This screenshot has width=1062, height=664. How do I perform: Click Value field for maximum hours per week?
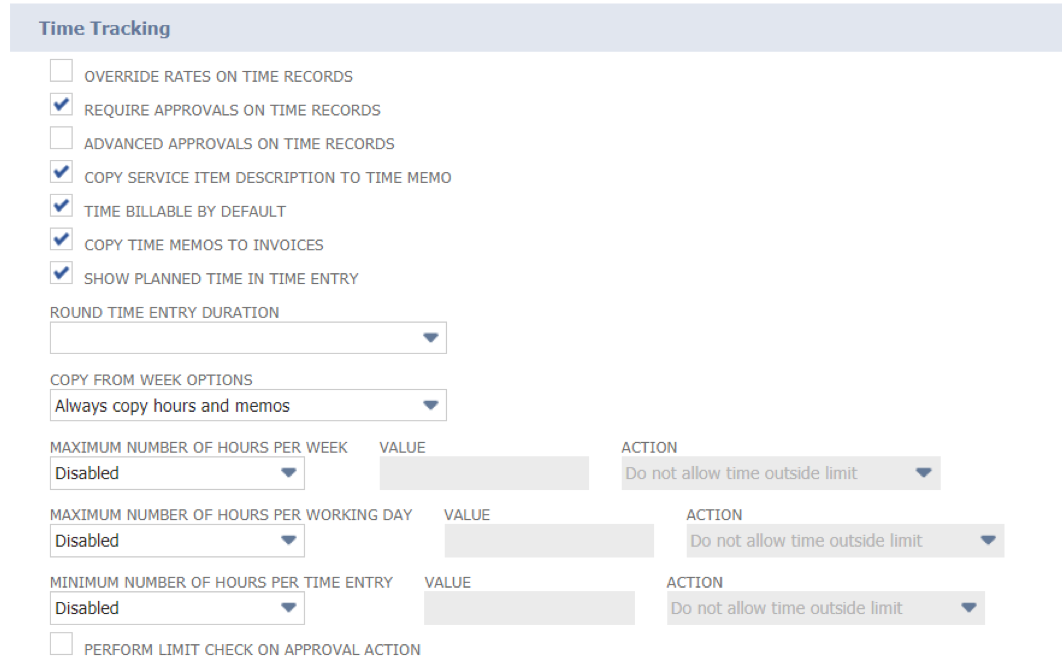click(x=484, y=473)
